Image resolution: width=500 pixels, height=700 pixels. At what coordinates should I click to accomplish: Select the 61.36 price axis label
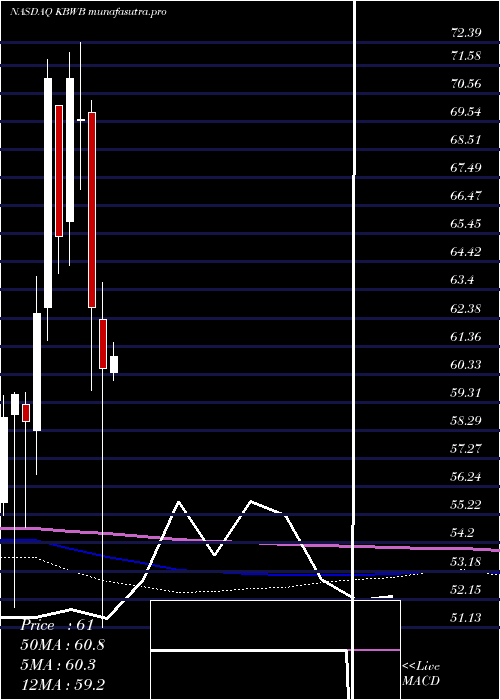466,336
